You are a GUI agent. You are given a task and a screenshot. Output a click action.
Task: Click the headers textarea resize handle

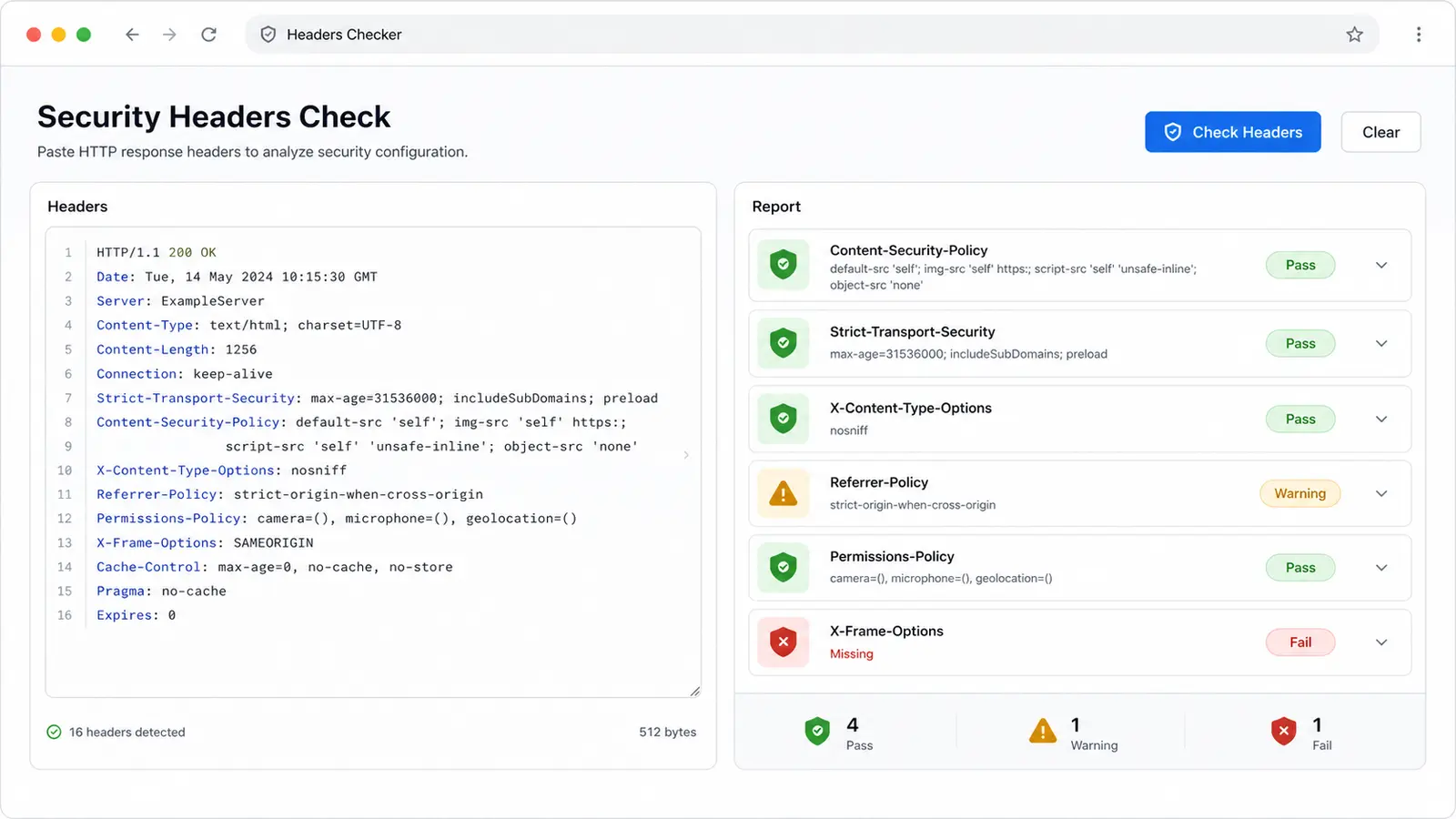click(x=695, y=692)
